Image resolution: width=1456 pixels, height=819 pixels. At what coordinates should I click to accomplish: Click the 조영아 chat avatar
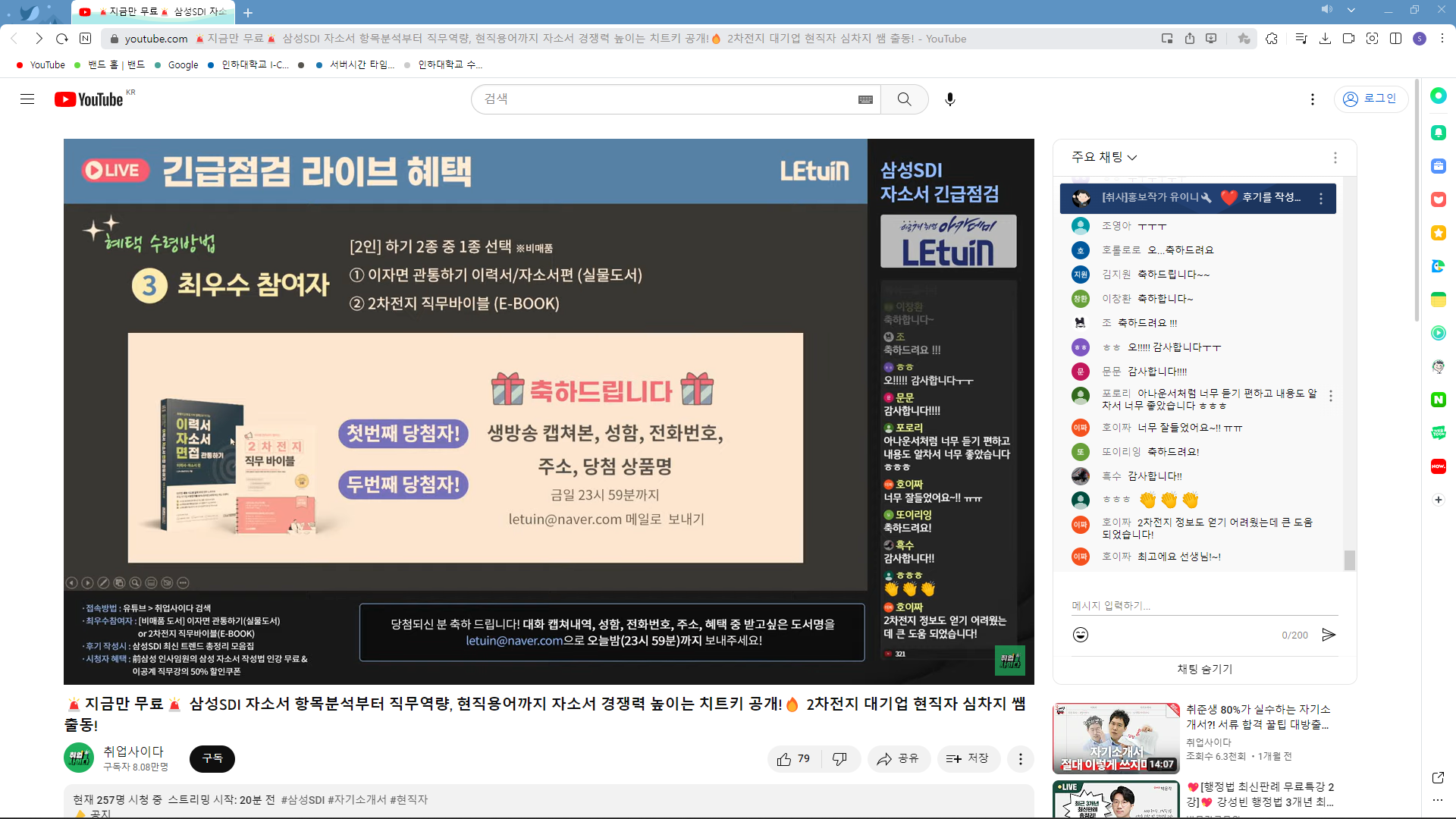(x=1081, y=226)
